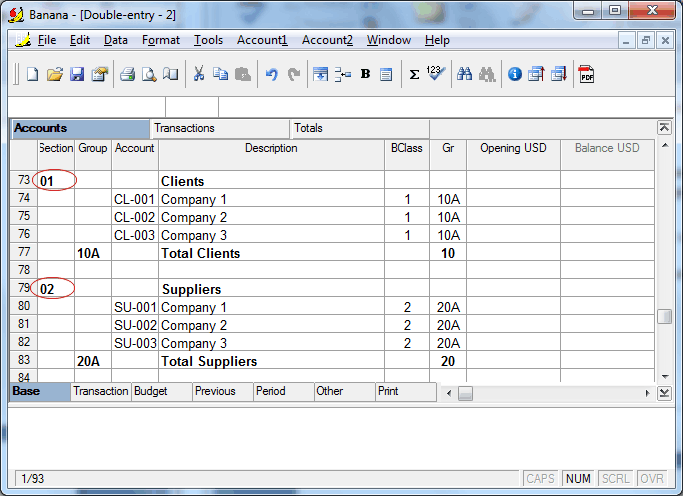Viewport: 683px width, 496px height.
Task: Select the Suppliers section title cell
Action: coord(271,289)
